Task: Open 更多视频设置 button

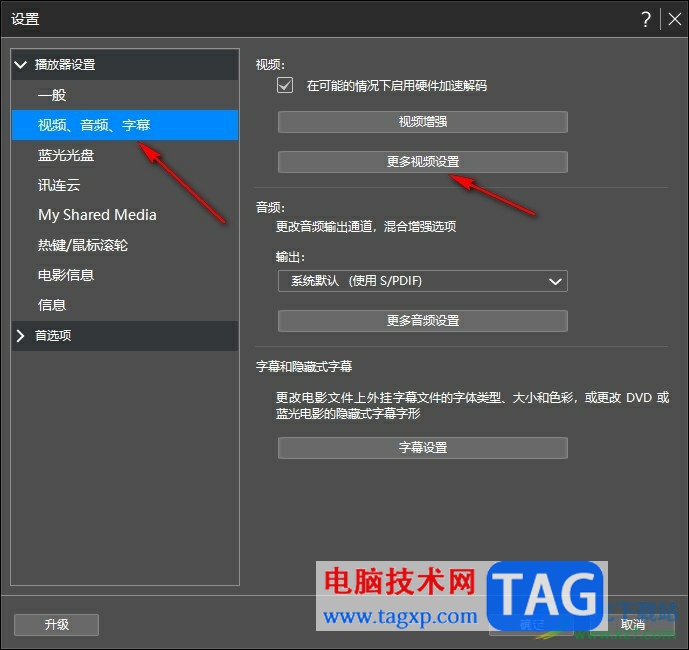Action: (x=423, y=162)
